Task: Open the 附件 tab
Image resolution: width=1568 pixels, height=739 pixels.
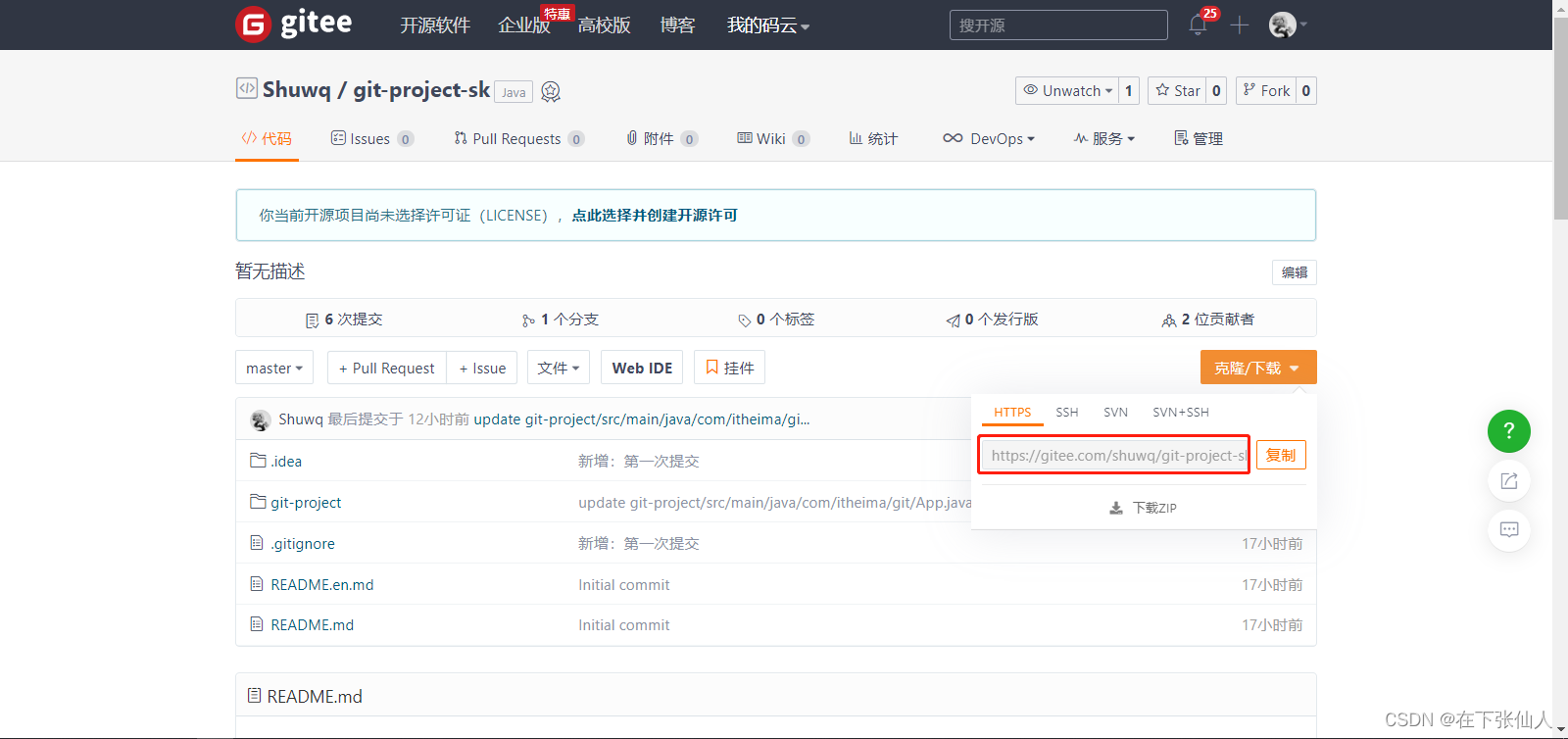Action: coord(662,138)
